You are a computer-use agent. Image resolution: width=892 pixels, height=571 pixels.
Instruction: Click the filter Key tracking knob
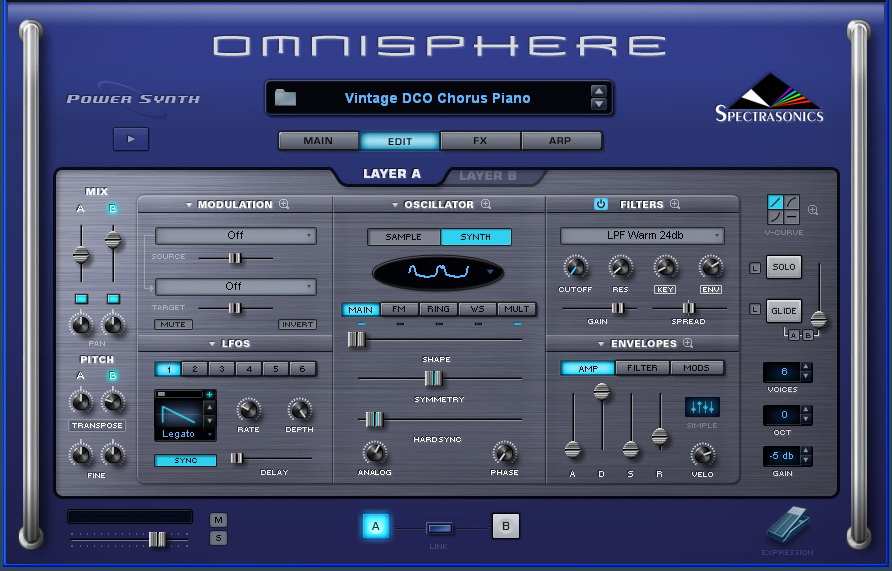[x=665, y=267]
